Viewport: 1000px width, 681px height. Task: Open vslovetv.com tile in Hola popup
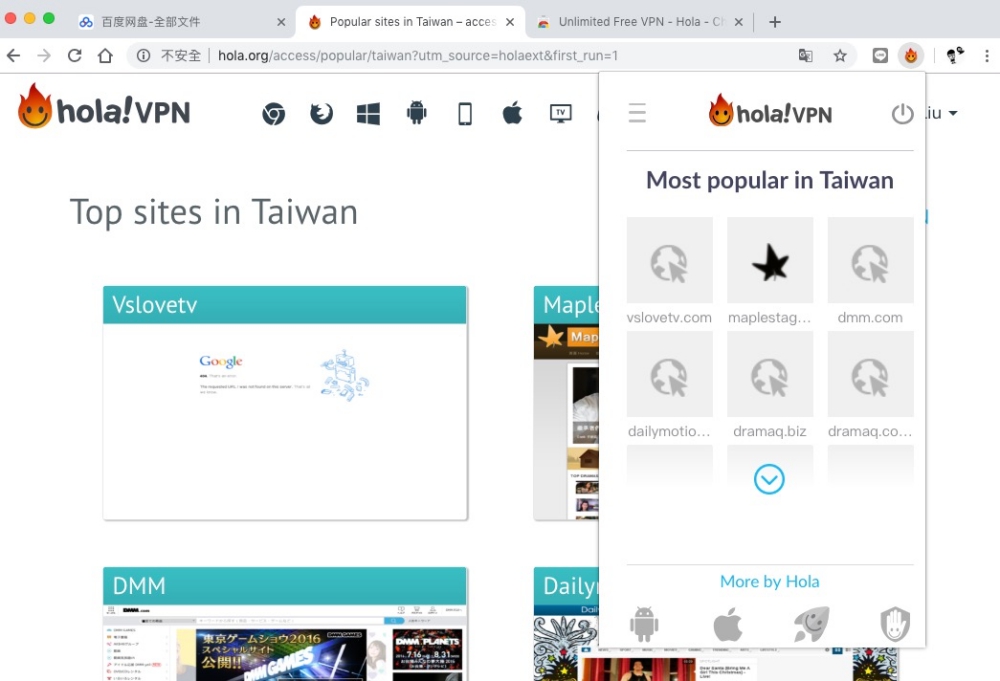[x=669, y=260]
